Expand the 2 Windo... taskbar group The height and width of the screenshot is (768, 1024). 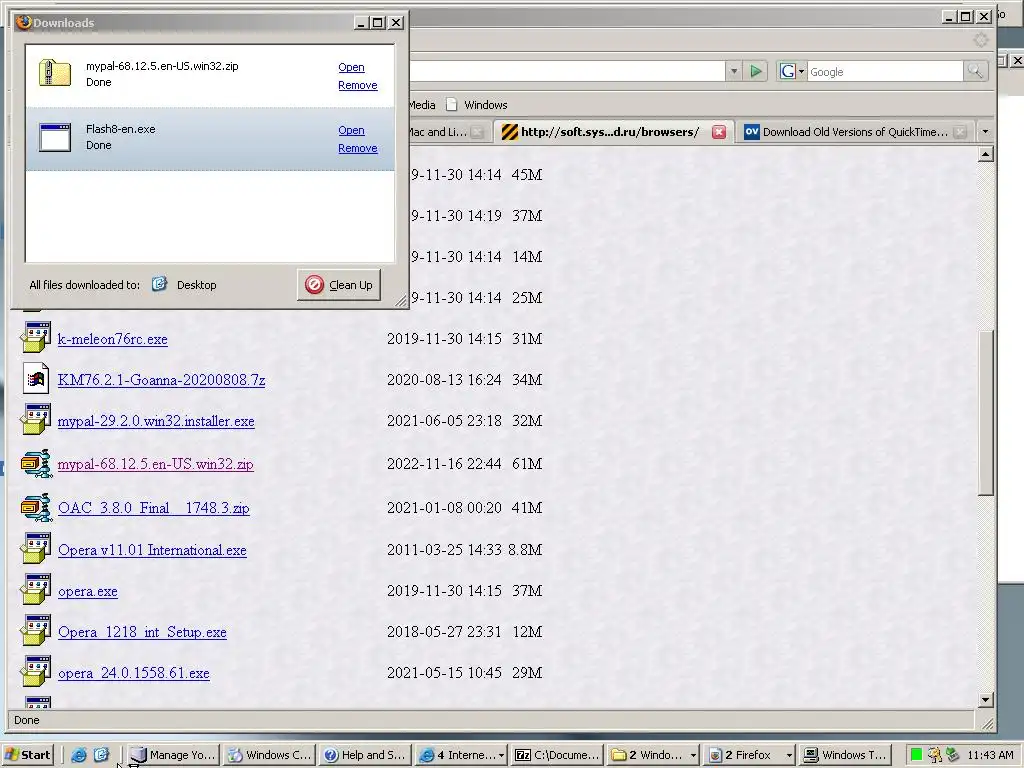[x=653, y=755]
